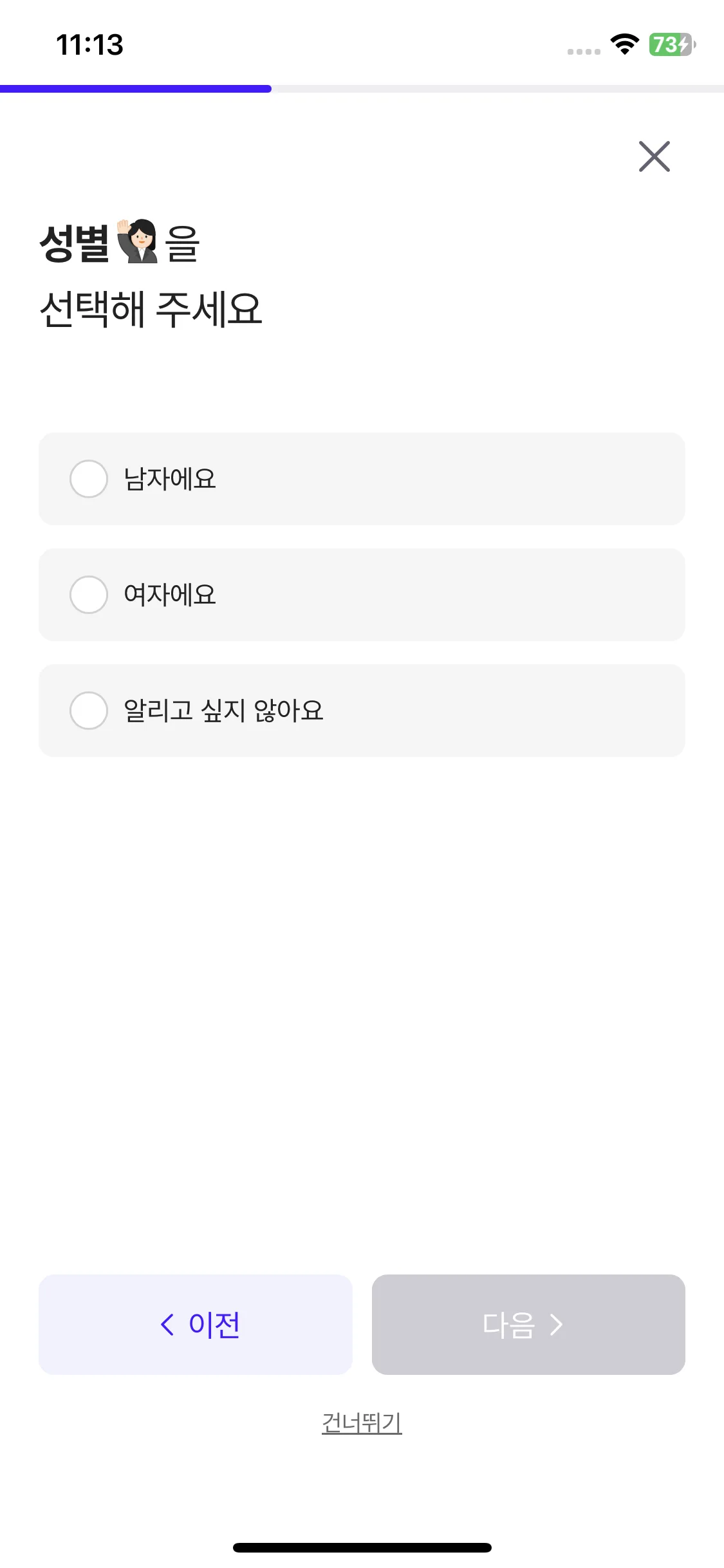The width and height of the screenshot is (724, 1568).
Task: Tap the home indicator bar at bottom
Action: 362,1547
